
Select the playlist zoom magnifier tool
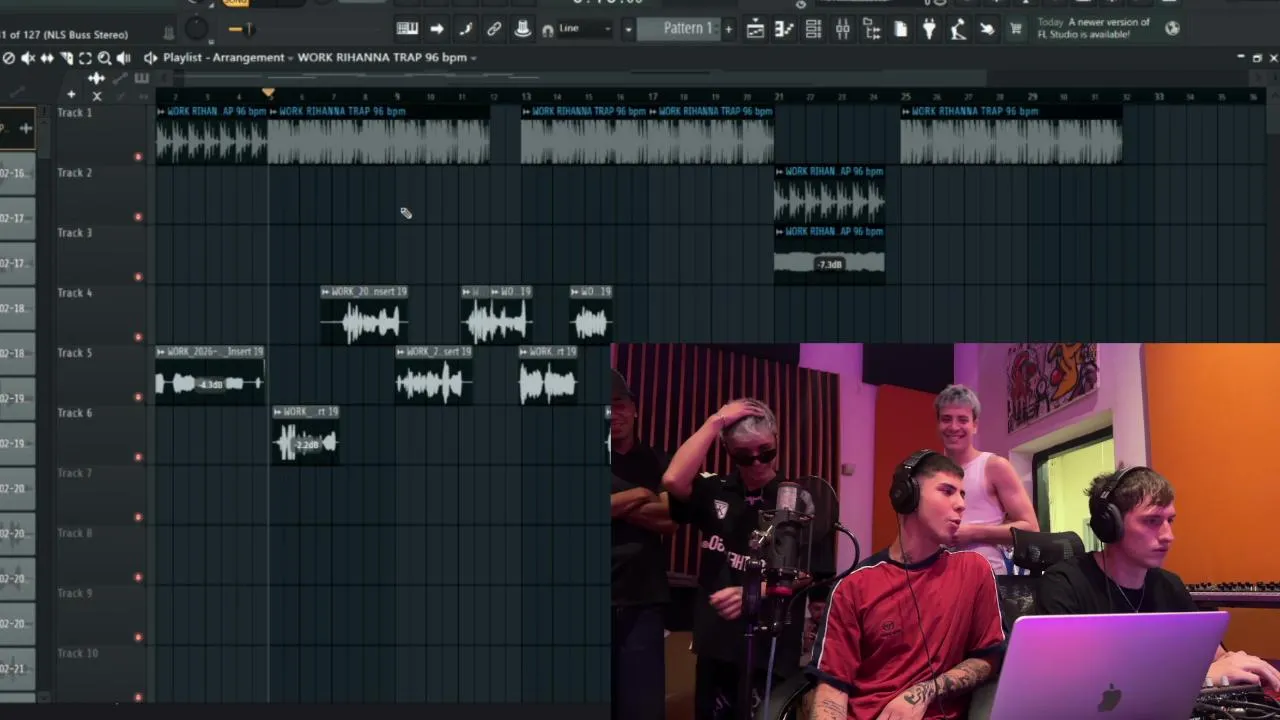tap(104, 58)
